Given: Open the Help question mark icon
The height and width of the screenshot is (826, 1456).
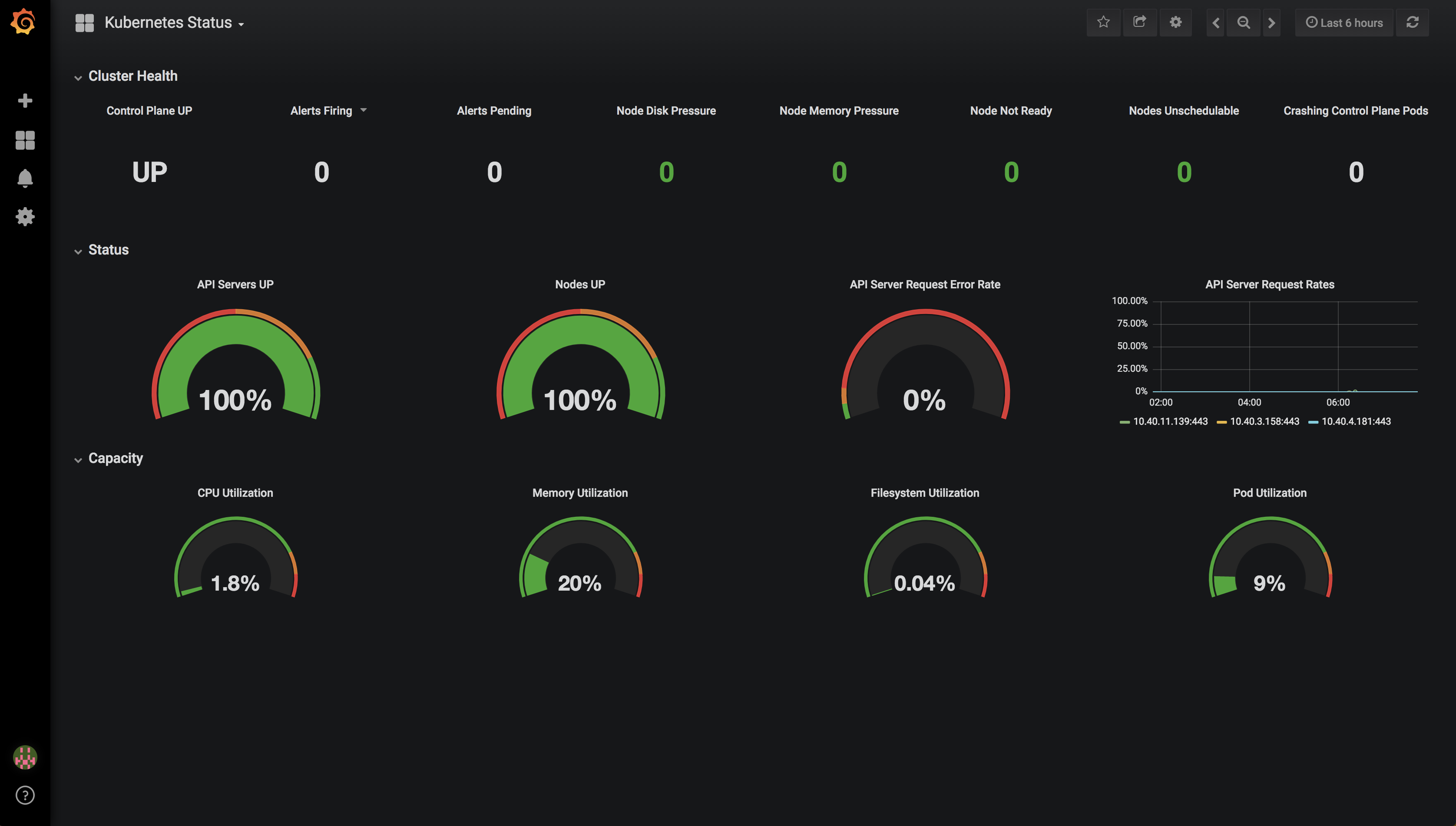Looking at the screenshot, I should pos(24,795).
